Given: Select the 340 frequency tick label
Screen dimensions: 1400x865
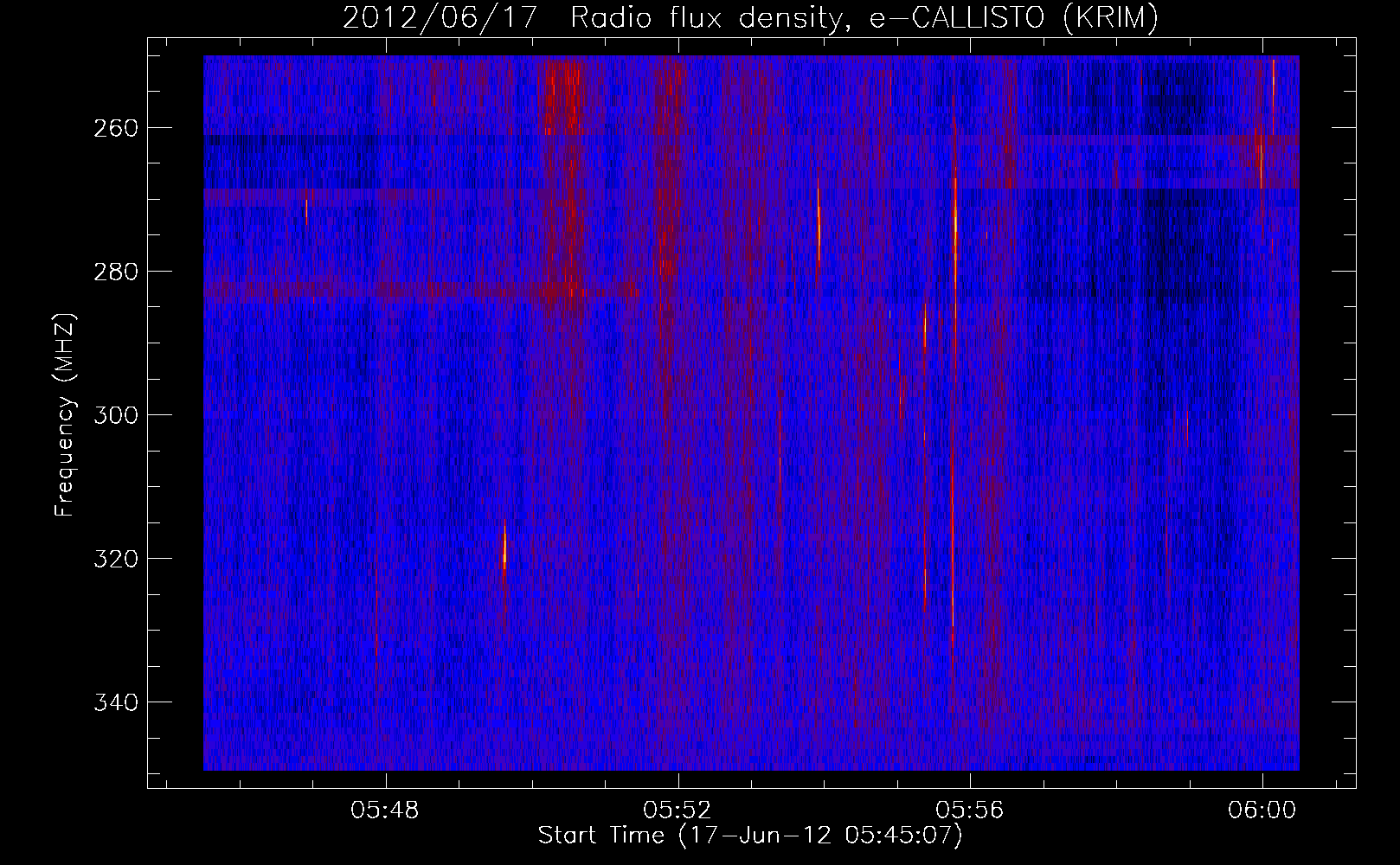Looking at the screenshot, I should (x=115, y=702).
